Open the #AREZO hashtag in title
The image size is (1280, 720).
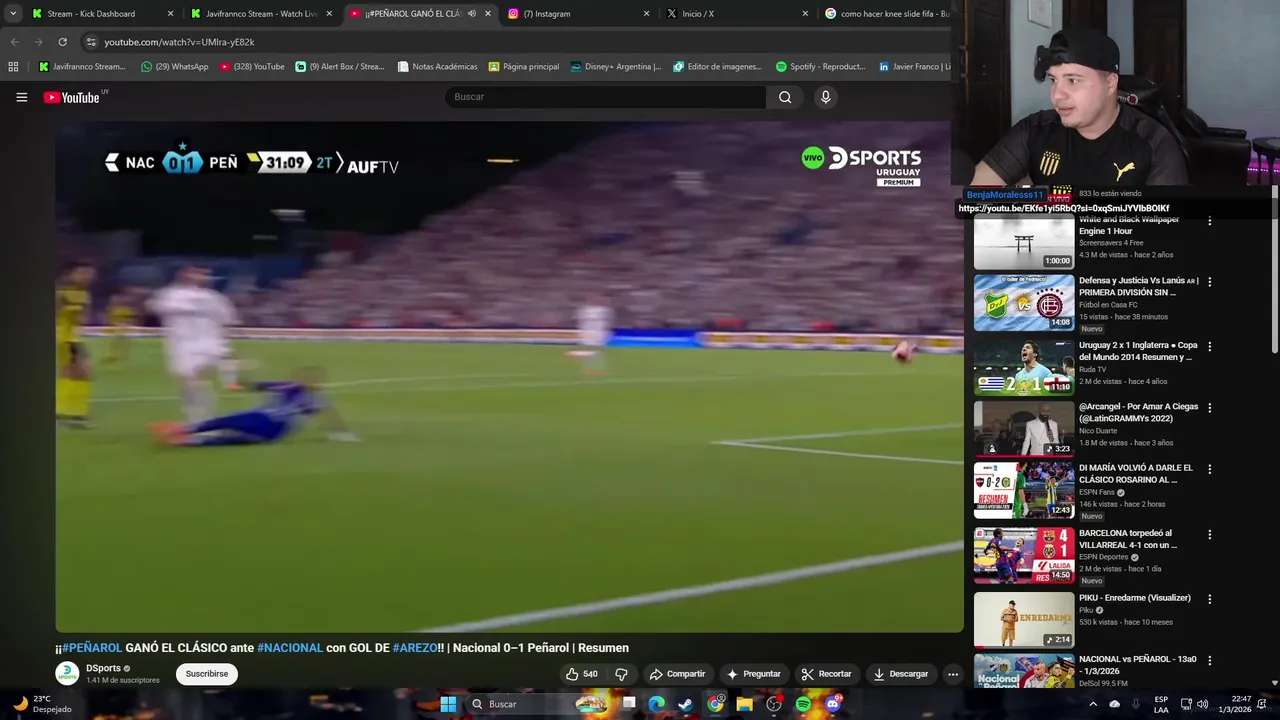(415, 648)
